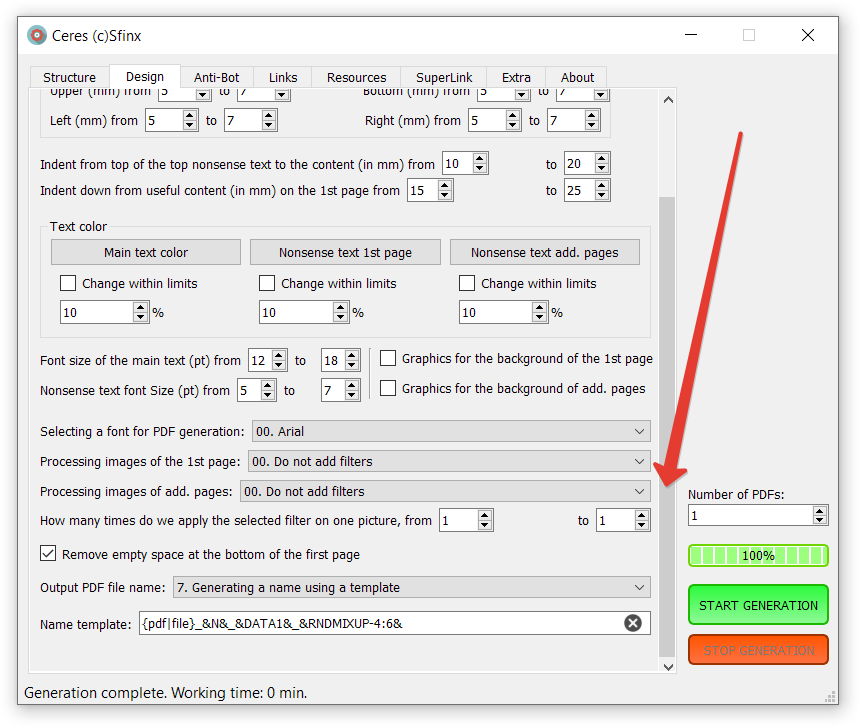Viewport: 860px width, 727px height.
Task: Increase Main text color percent spinner
Action: click(141, 307)
